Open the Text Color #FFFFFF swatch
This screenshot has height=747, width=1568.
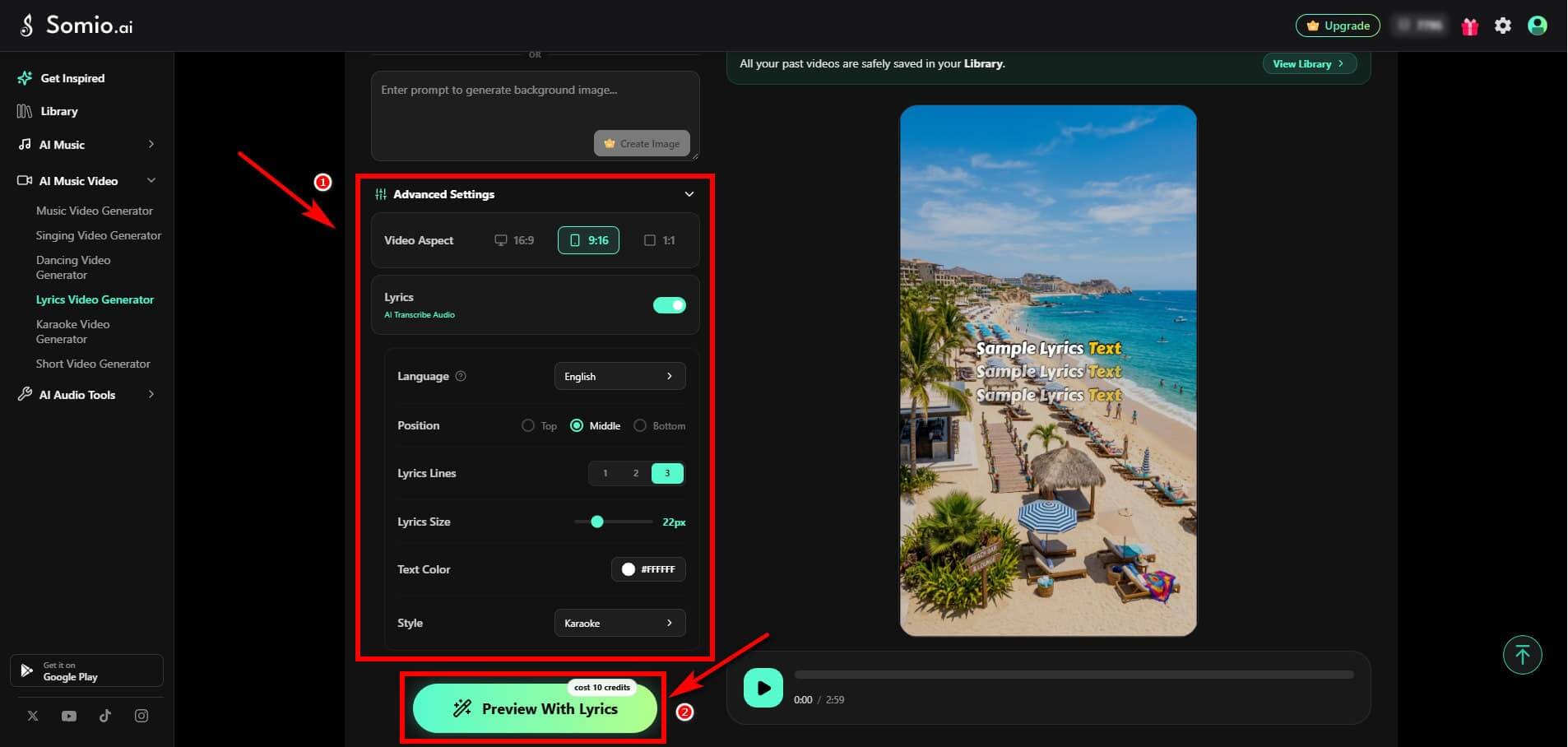pyautogui.click(x=648, y=569)
